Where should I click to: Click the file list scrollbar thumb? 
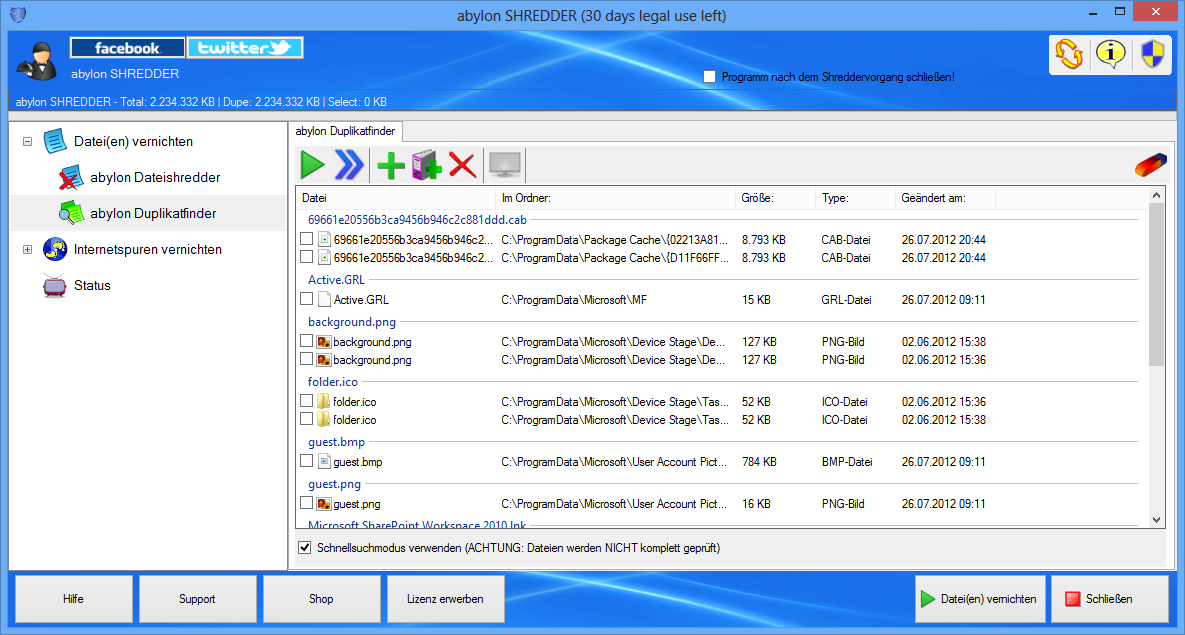click(x=1156, y=285)
